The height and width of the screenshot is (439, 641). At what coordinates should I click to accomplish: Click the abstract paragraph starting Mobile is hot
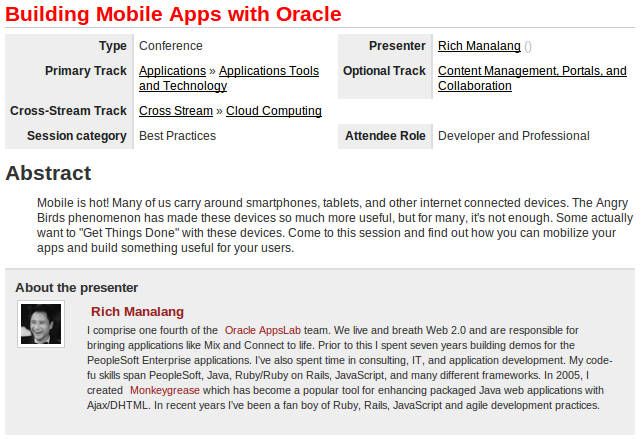[335, 225]
